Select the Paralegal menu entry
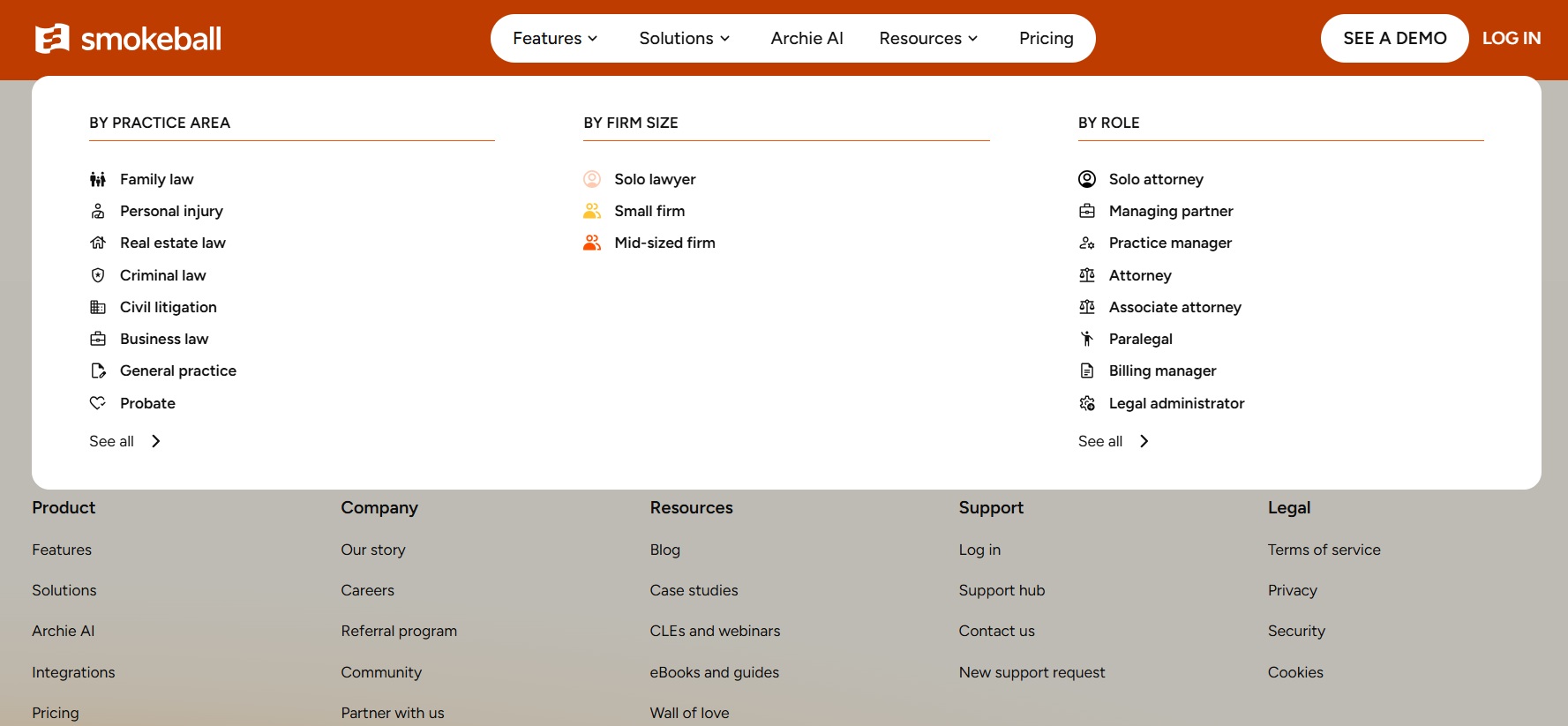1568x726 pixels. tap(1141, 339)
